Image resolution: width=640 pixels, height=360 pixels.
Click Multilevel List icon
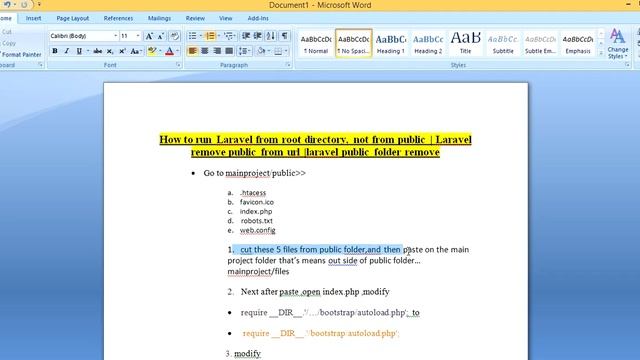point(229,36)
